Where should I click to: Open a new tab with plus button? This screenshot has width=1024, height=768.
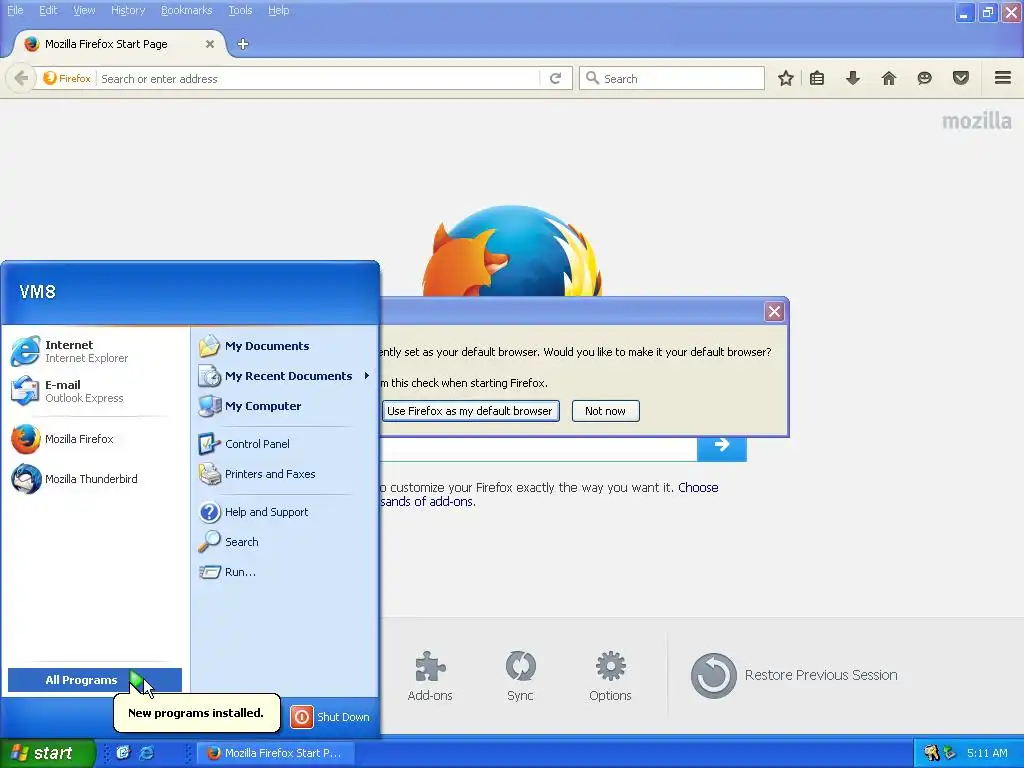click(243, 44)
